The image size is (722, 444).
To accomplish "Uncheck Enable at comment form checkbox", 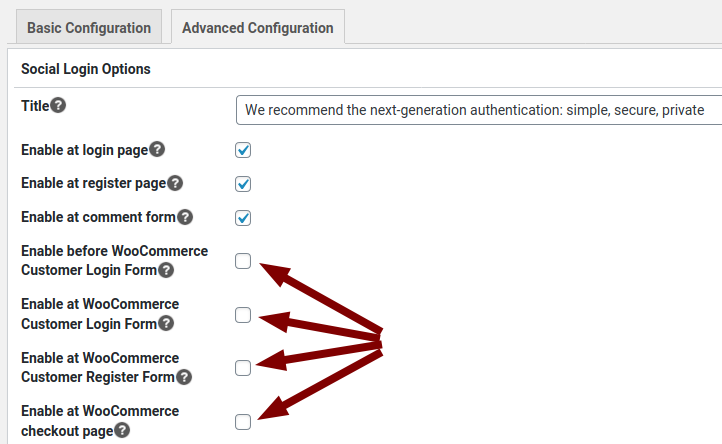I will click(x=243, y=218).
